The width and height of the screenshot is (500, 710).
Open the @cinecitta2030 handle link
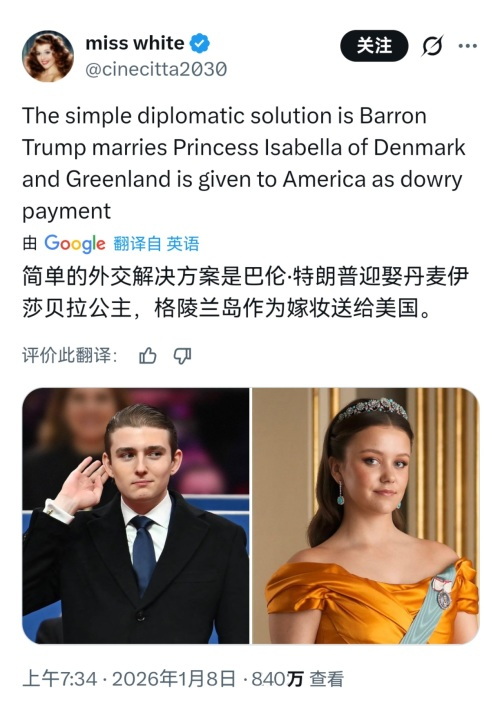pyautogui.click(x=156, y=70)
